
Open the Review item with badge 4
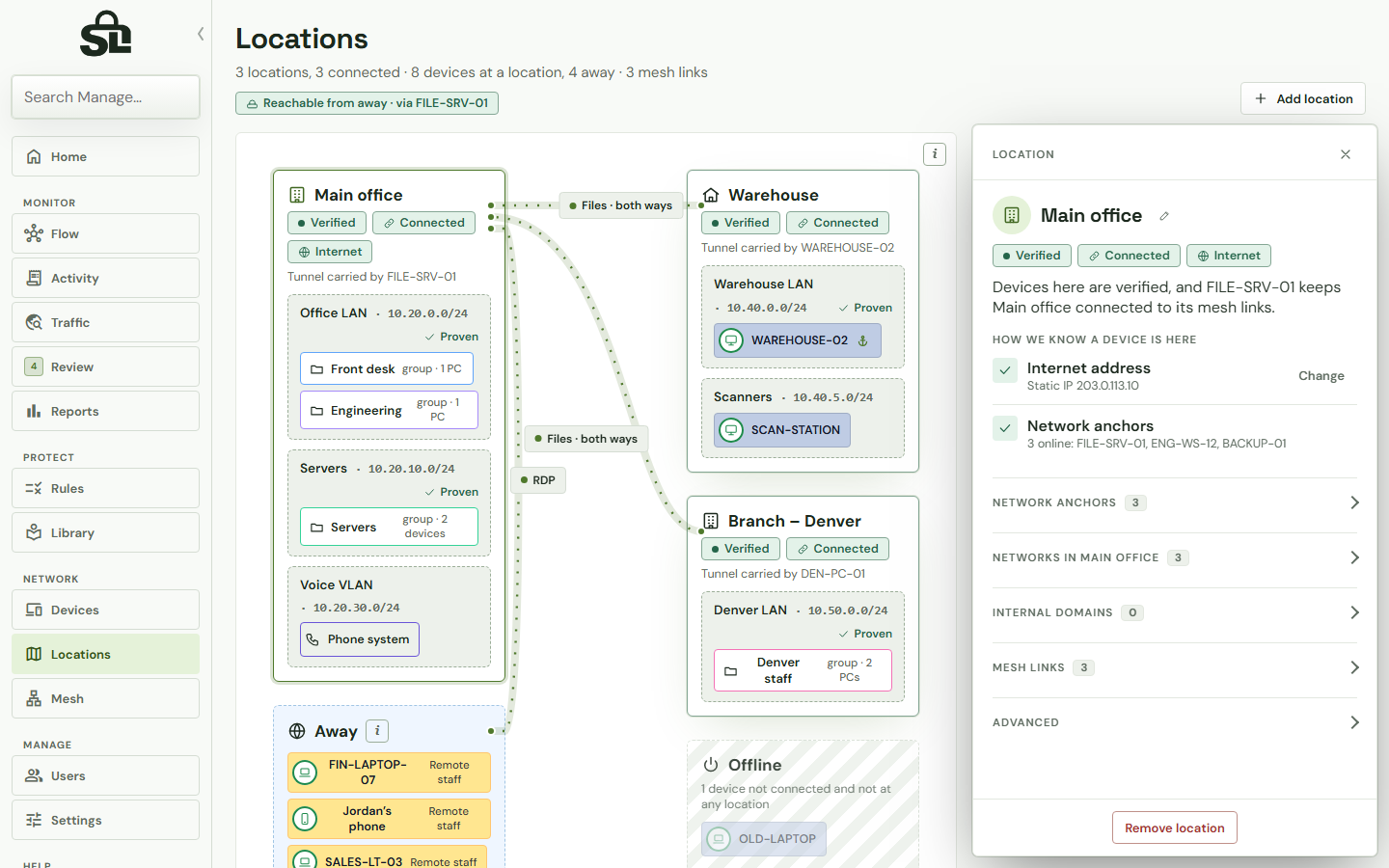[x=105, y=366]
